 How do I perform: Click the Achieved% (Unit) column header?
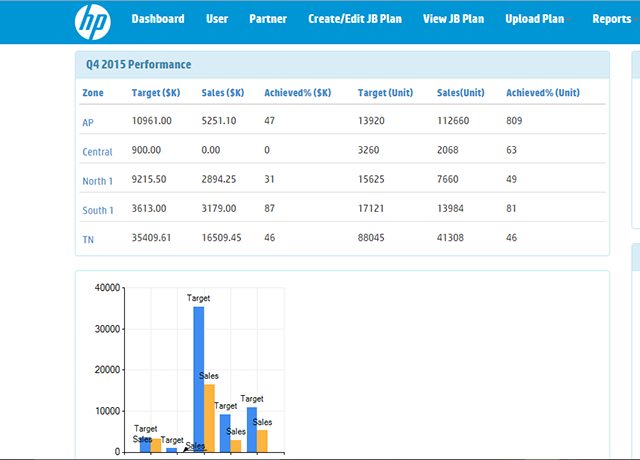tap(543, 93)
